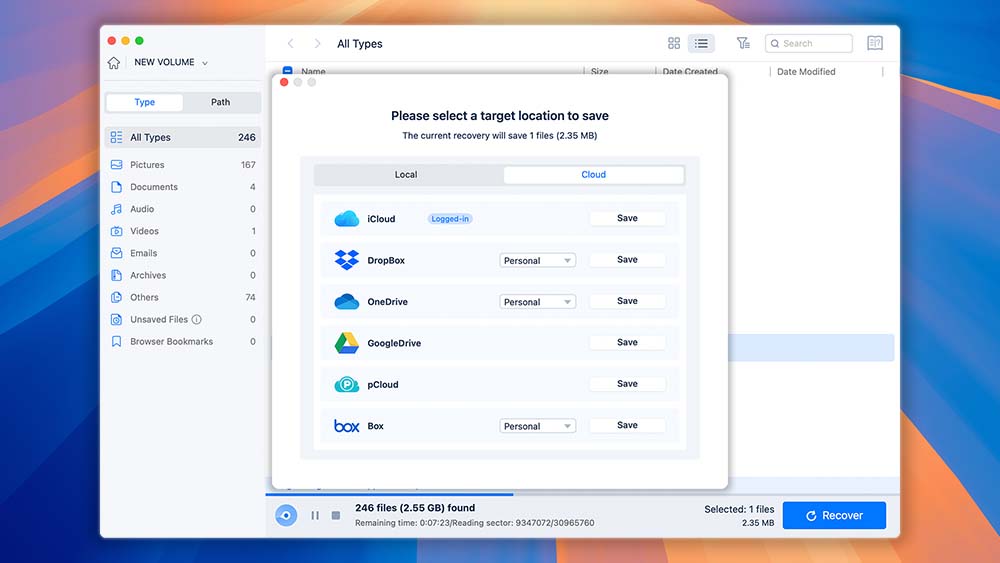Viewport: 1000px width, 563px height.
Task: Open the Audio category
Action: 182,209
